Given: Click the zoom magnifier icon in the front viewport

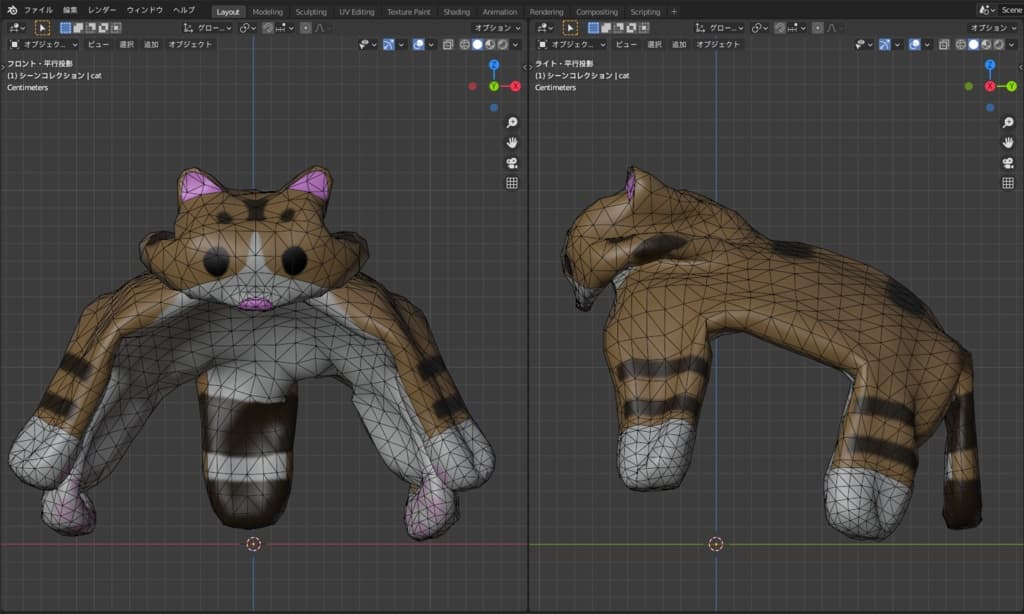Looking at the screenshot, I should (x=512, y=122).
